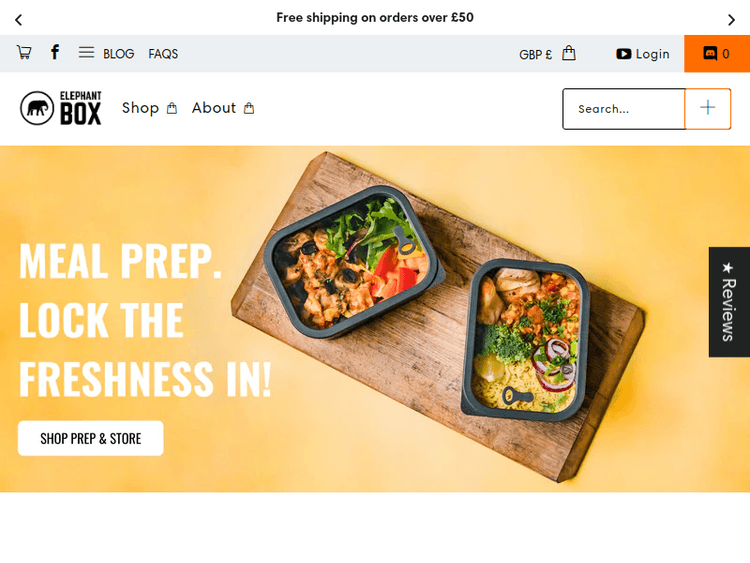Click the bag icon next to Shop
The height and width of the screenshot is (563, 750).
(172, 109)
